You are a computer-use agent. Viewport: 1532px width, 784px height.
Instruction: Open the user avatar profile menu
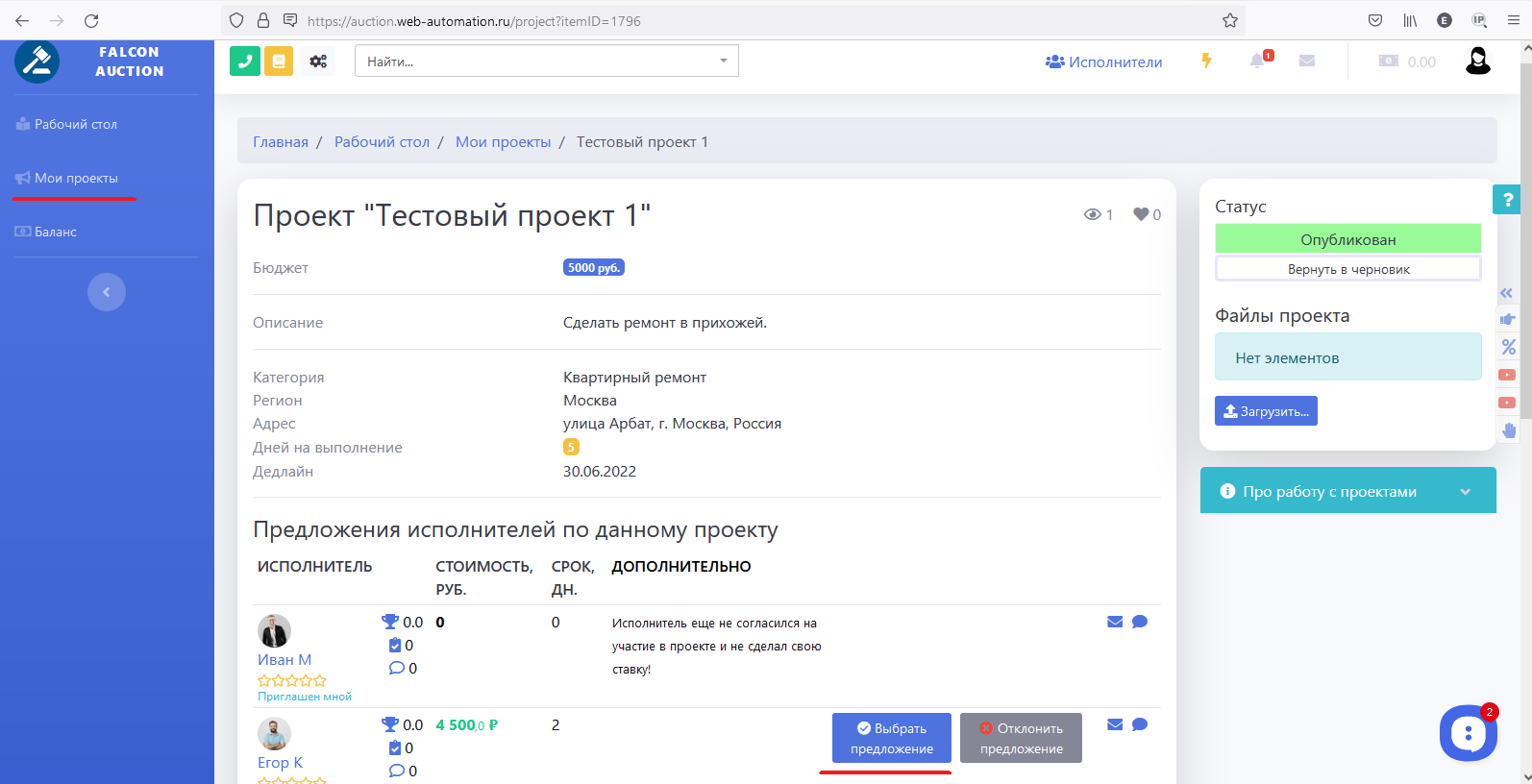1477,61
